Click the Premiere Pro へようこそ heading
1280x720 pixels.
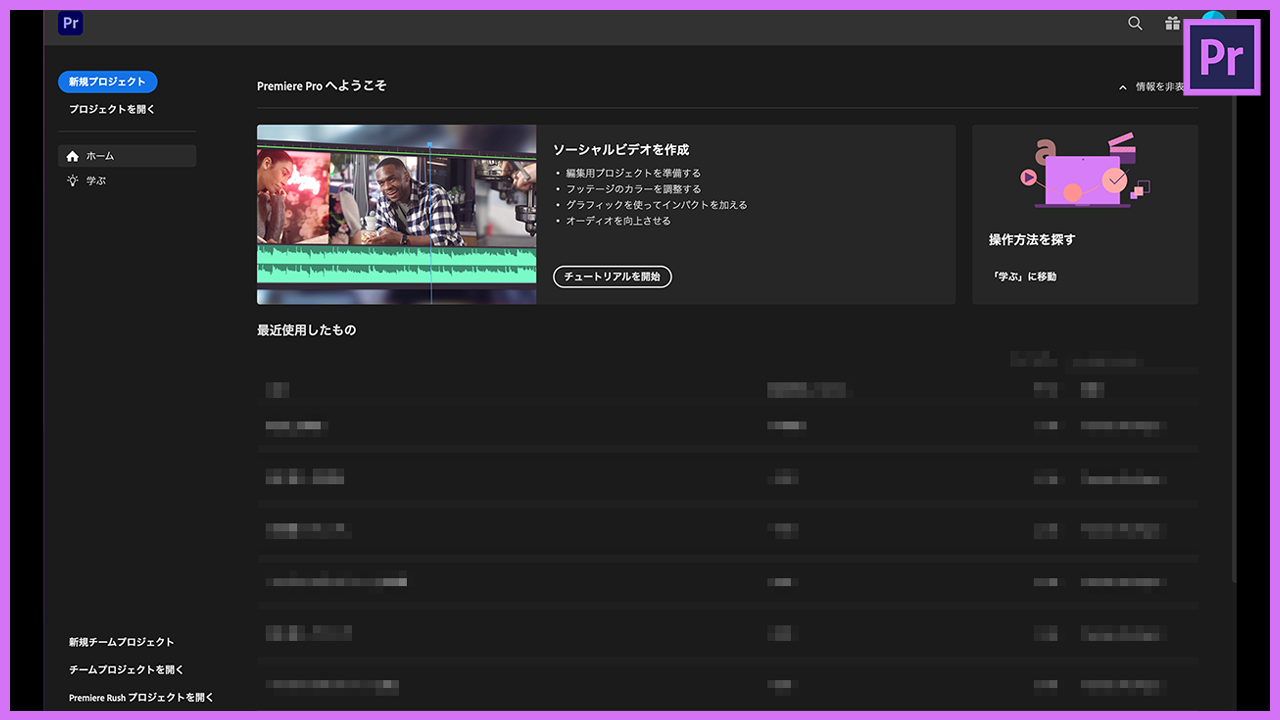tap(321, 86)
